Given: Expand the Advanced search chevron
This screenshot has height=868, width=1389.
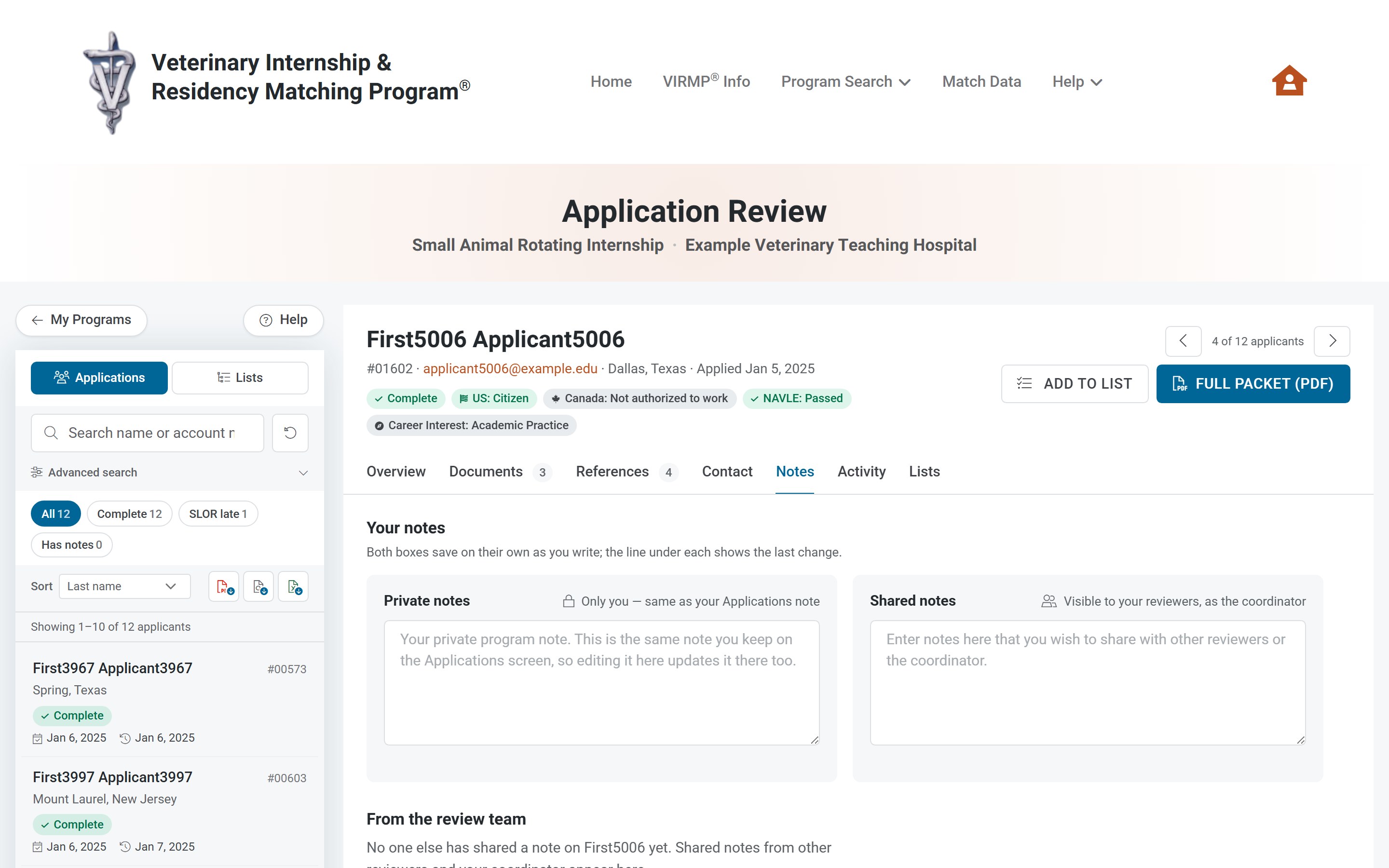Looking at the screenshot, I should [x=303, y=473].
